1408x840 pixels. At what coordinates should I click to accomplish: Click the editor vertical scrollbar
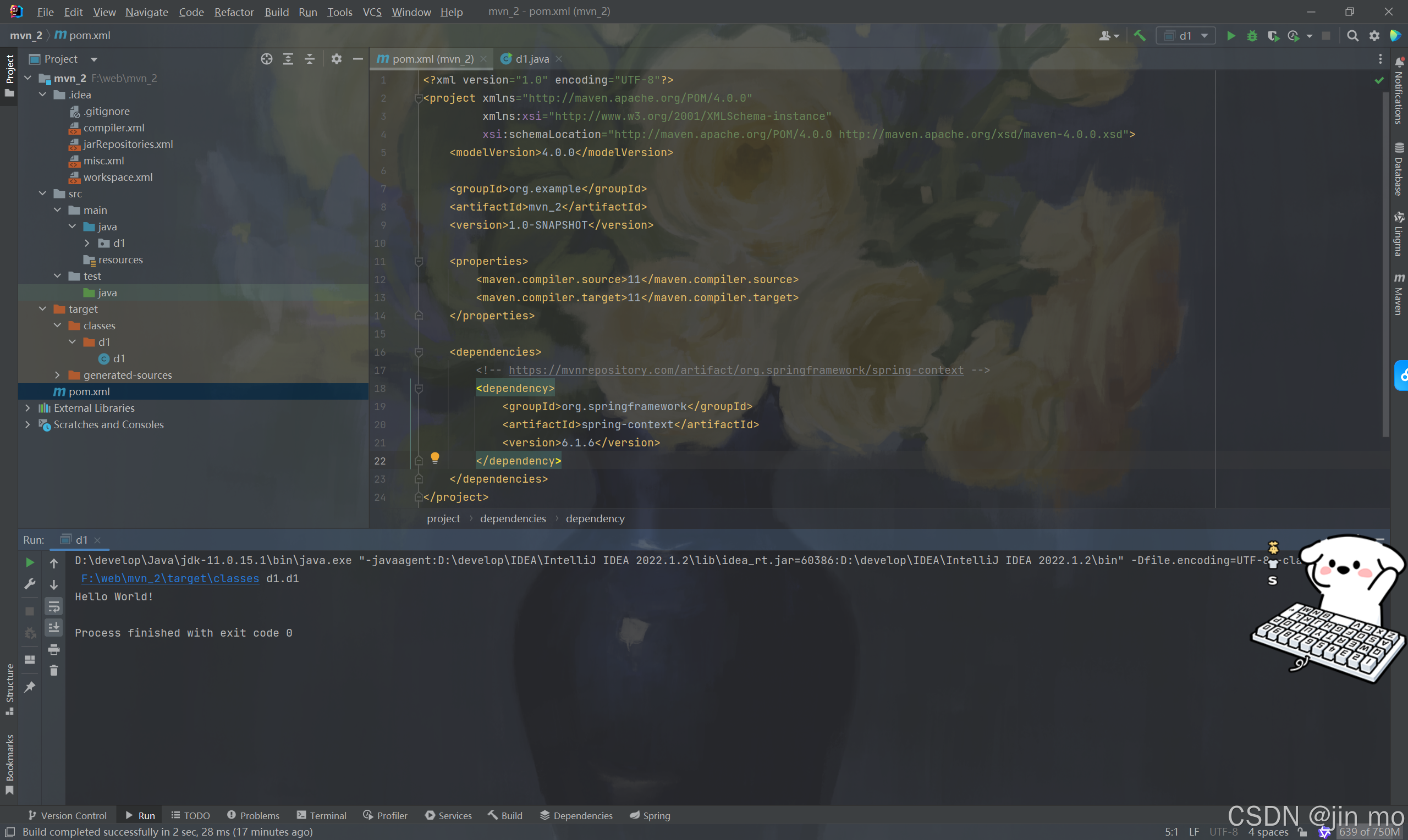click(1386, 263)
